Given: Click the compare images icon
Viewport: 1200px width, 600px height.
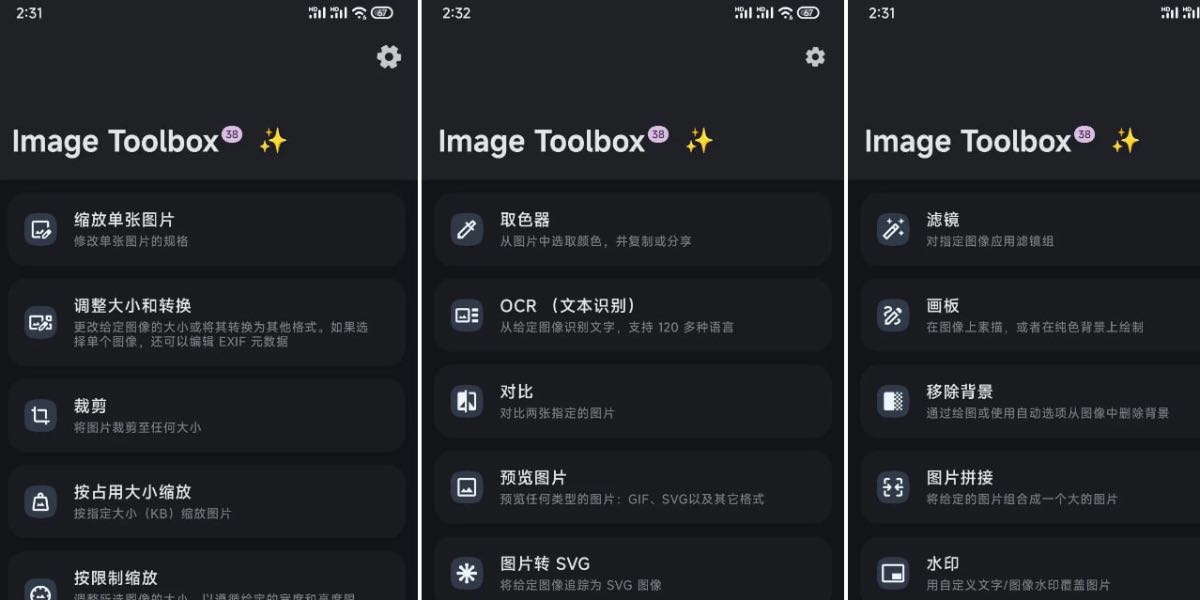Looking at the screenshot, I should (467, 401).
